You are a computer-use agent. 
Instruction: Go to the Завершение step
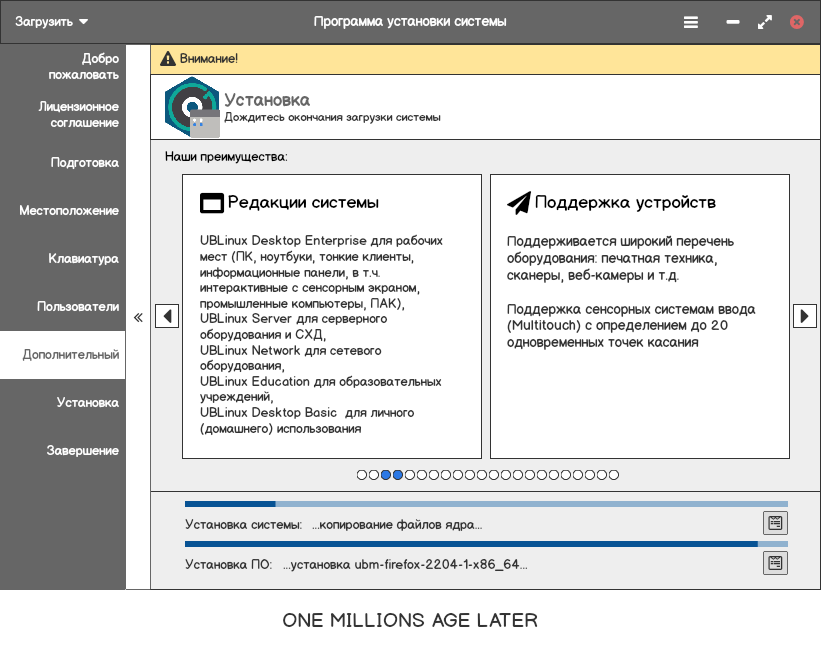click(x=82, y=451)
